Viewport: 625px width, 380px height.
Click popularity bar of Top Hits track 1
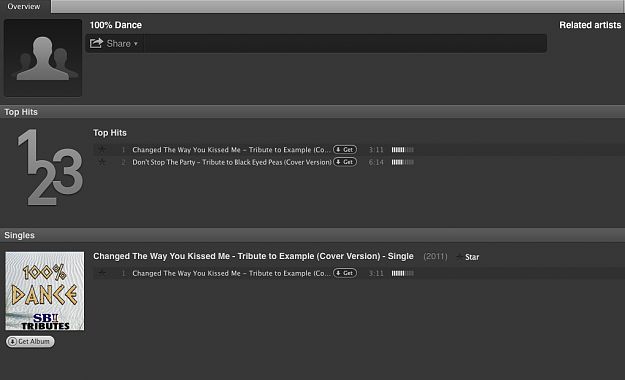pos(403,150)
